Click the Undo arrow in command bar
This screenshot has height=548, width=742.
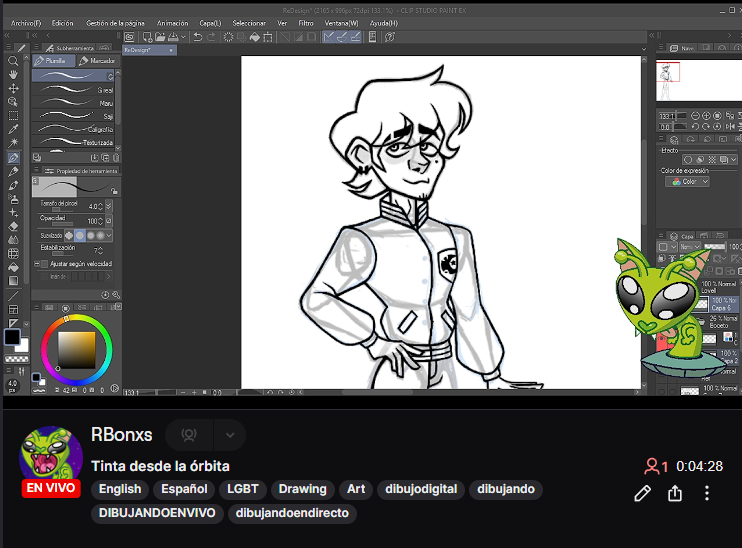click(x=198, y=37)
